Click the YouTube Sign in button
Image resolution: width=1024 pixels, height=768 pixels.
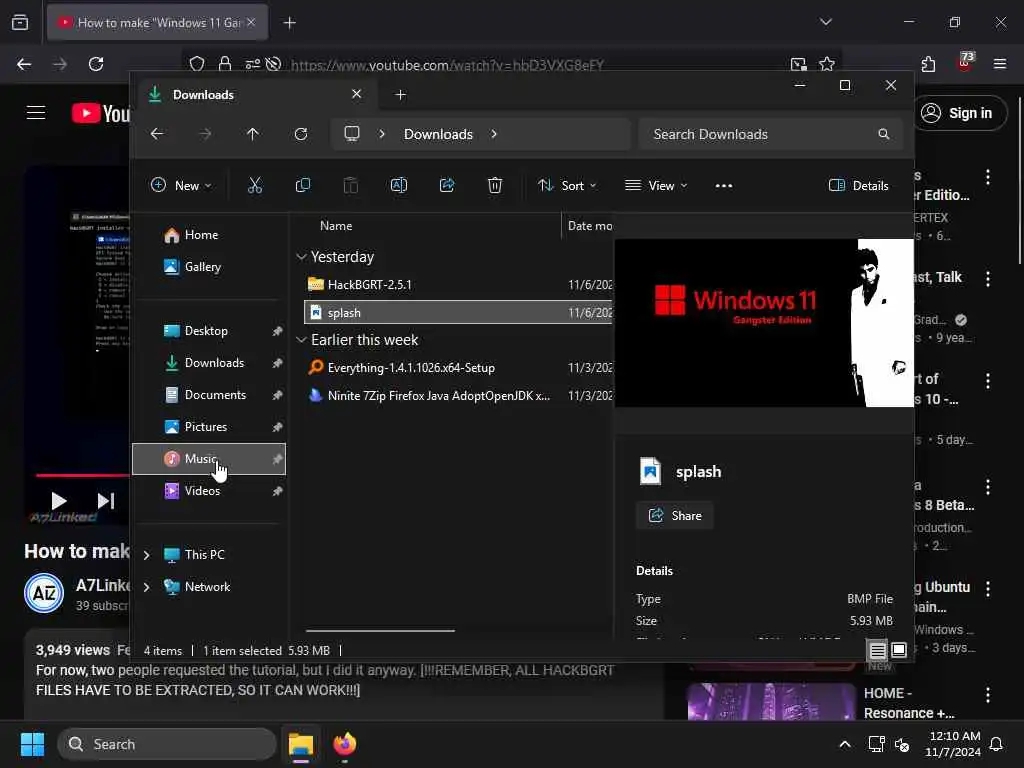(x=959, y=113)
